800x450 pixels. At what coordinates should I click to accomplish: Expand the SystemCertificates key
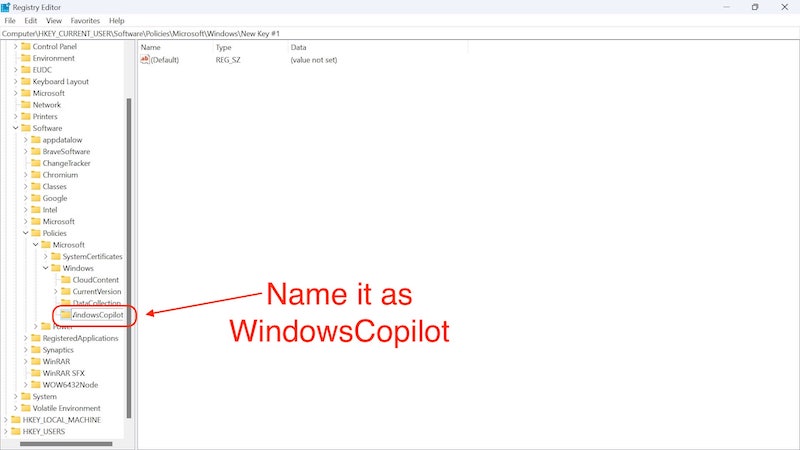click(x=45, y=256)
